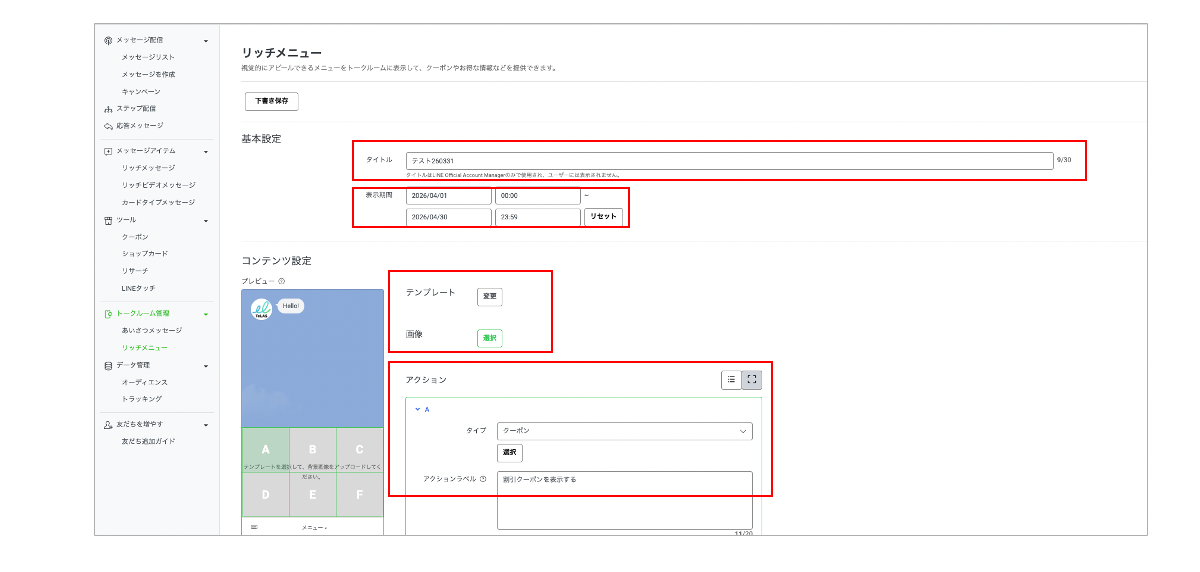Click the help icon next to プレビュー
The image size is (1200, 572).
tap(281, 281)
